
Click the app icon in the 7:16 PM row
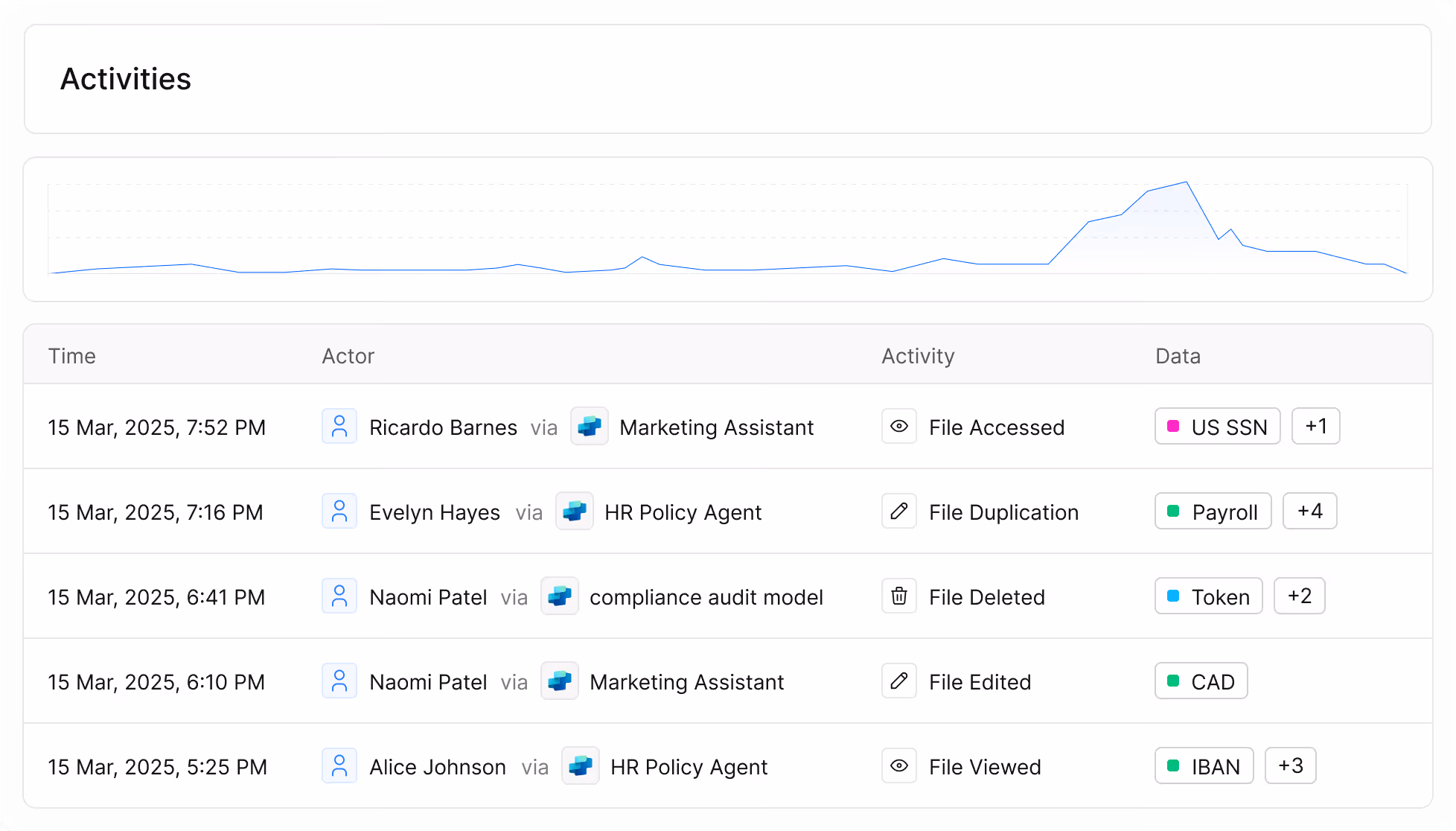tap(575, 512)
